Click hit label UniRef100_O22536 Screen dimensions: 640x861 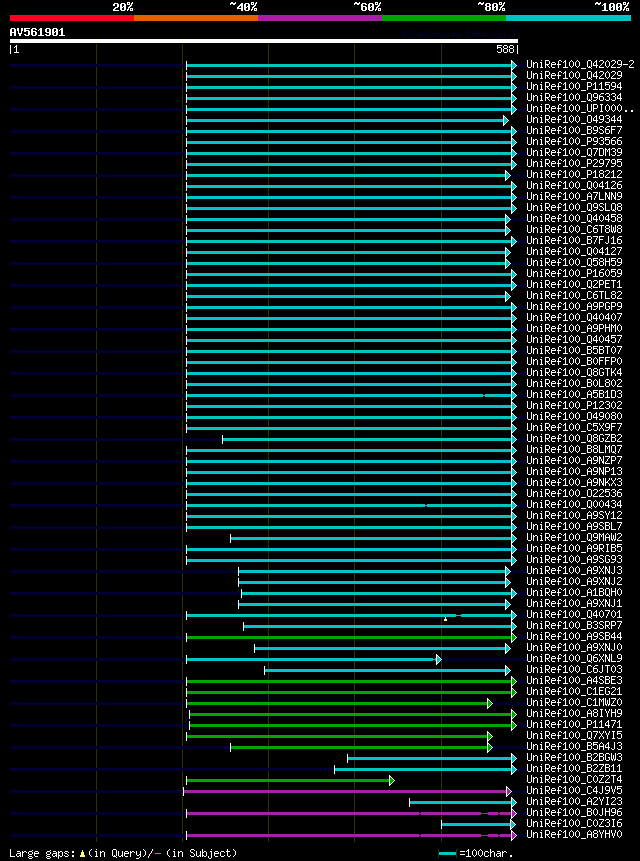[x=574, y=494]
